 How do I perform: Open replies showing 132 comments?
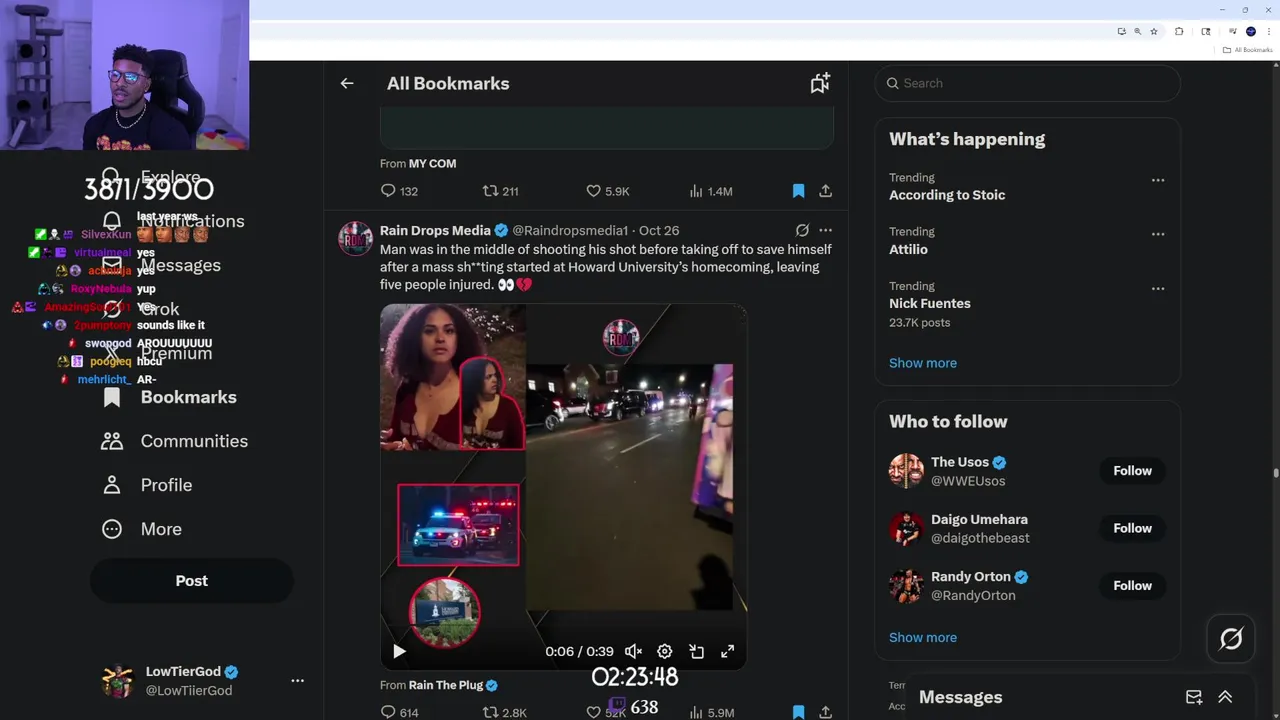(x=399, y=191)
